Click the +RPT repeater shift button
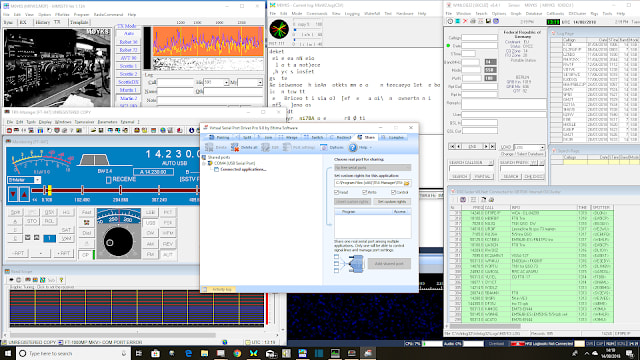The image size is (640, 360). [63, 253]
